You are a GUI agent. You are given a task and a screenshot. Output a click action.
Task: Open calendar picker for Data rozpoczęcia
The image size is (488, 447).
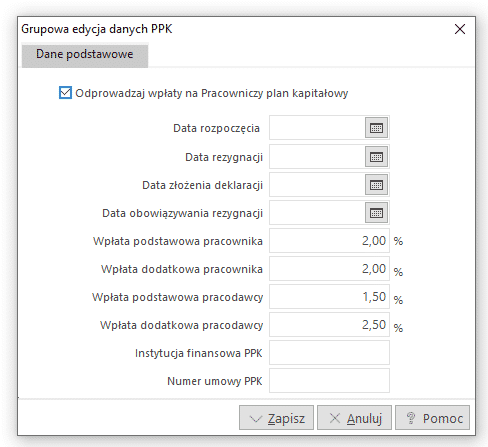(377, 128)
